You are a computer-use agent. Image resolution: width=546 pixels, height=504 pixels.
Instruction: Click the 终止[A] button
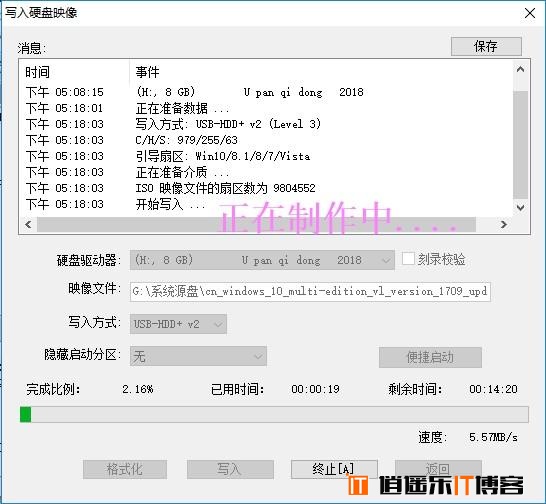point(334,469)
